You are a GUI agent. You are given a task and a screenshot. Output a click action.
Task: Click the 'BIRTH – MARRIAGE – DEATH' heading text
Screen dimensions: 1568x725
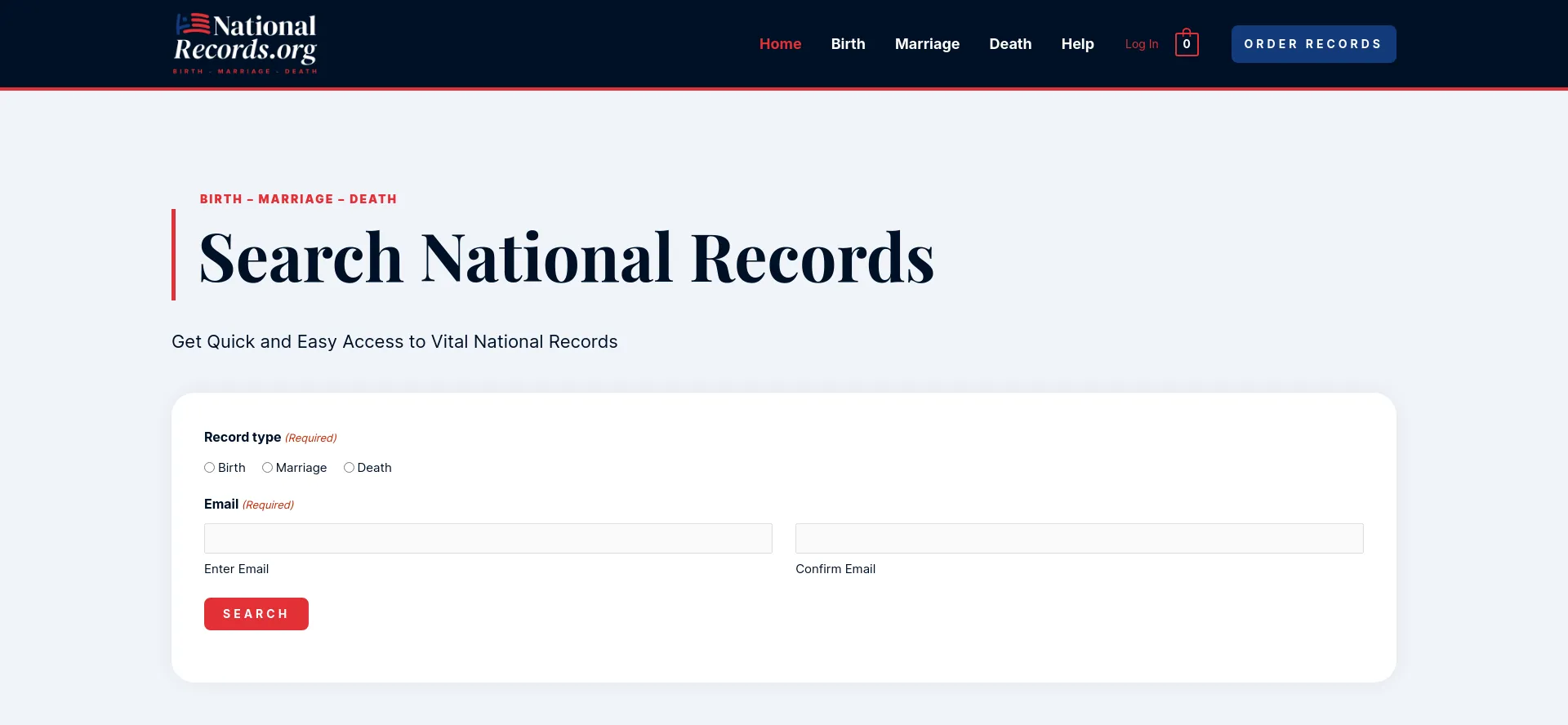point(298,199)
